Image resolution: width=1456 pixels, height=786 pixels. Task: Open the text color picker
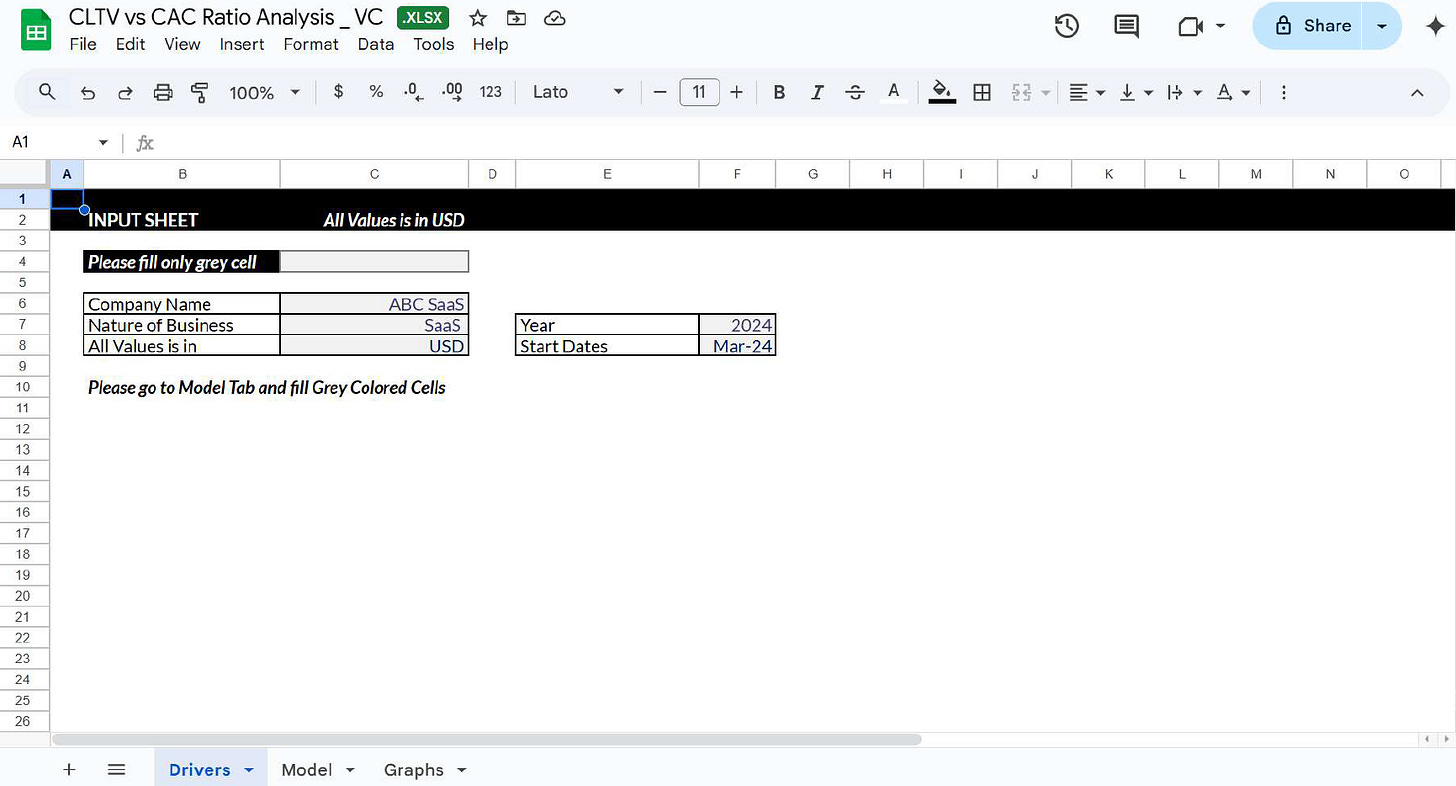coord(893,92)
